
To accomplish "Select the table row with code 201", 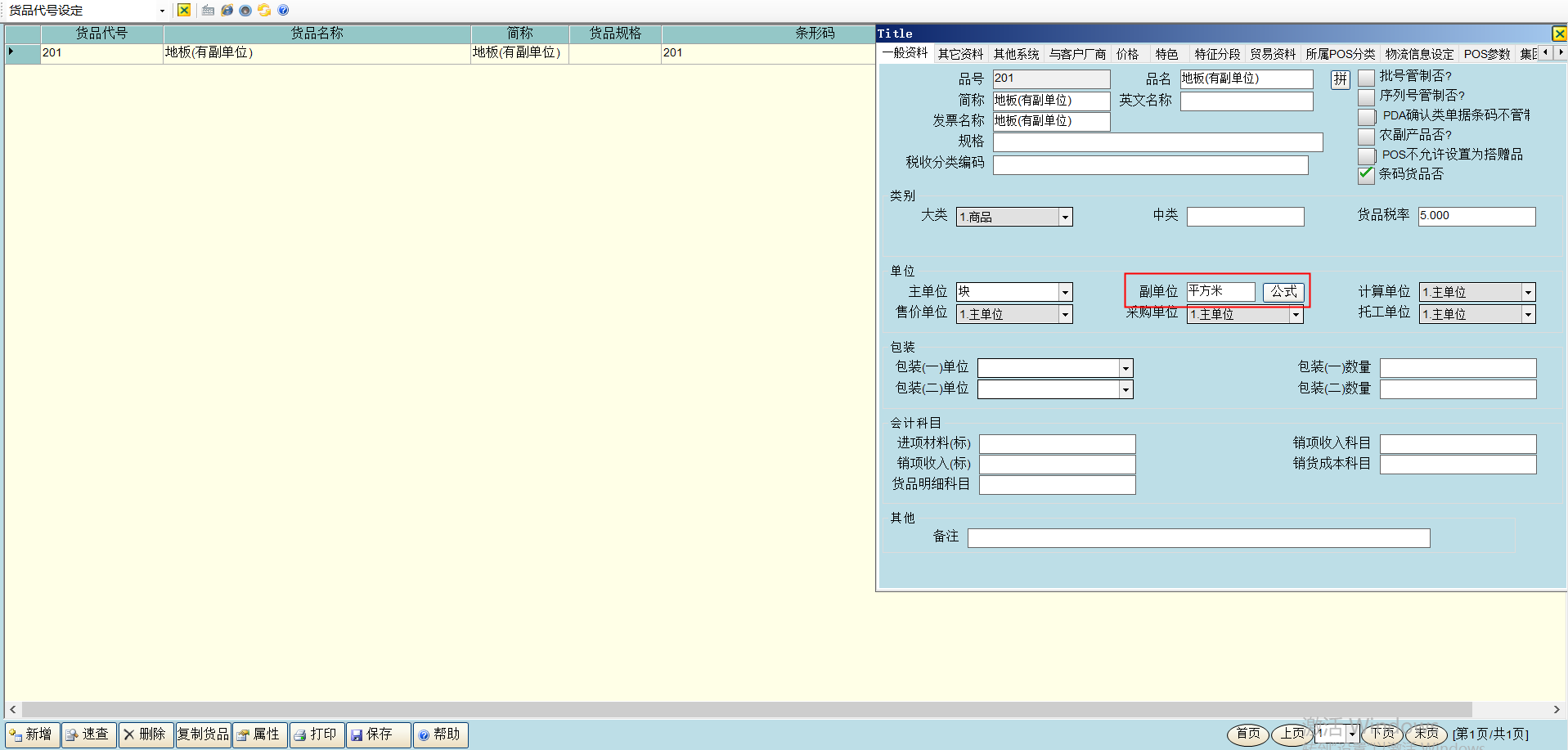I will pyautogui.click(x=440, y=53).
